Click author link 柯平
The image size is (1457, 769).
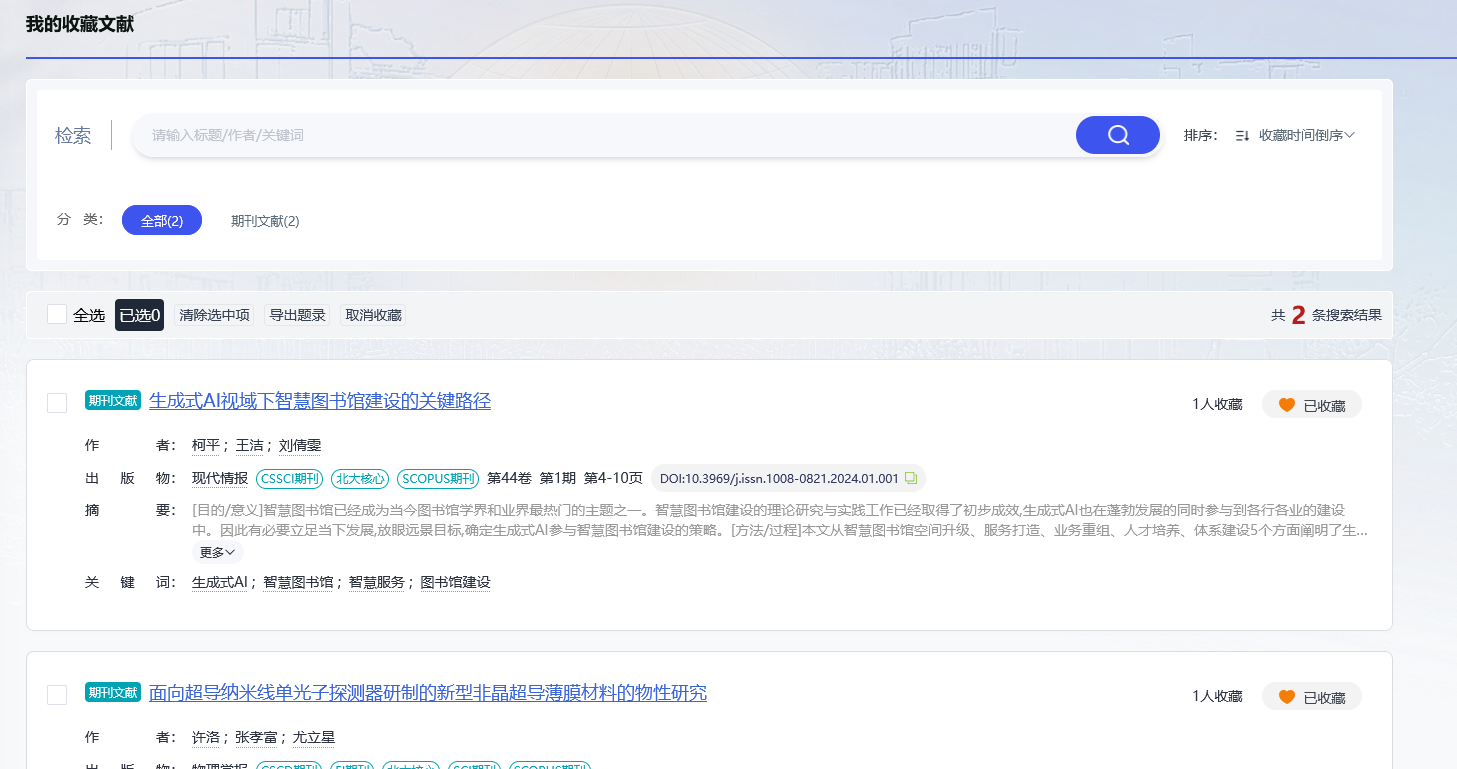tap(205, 444)
